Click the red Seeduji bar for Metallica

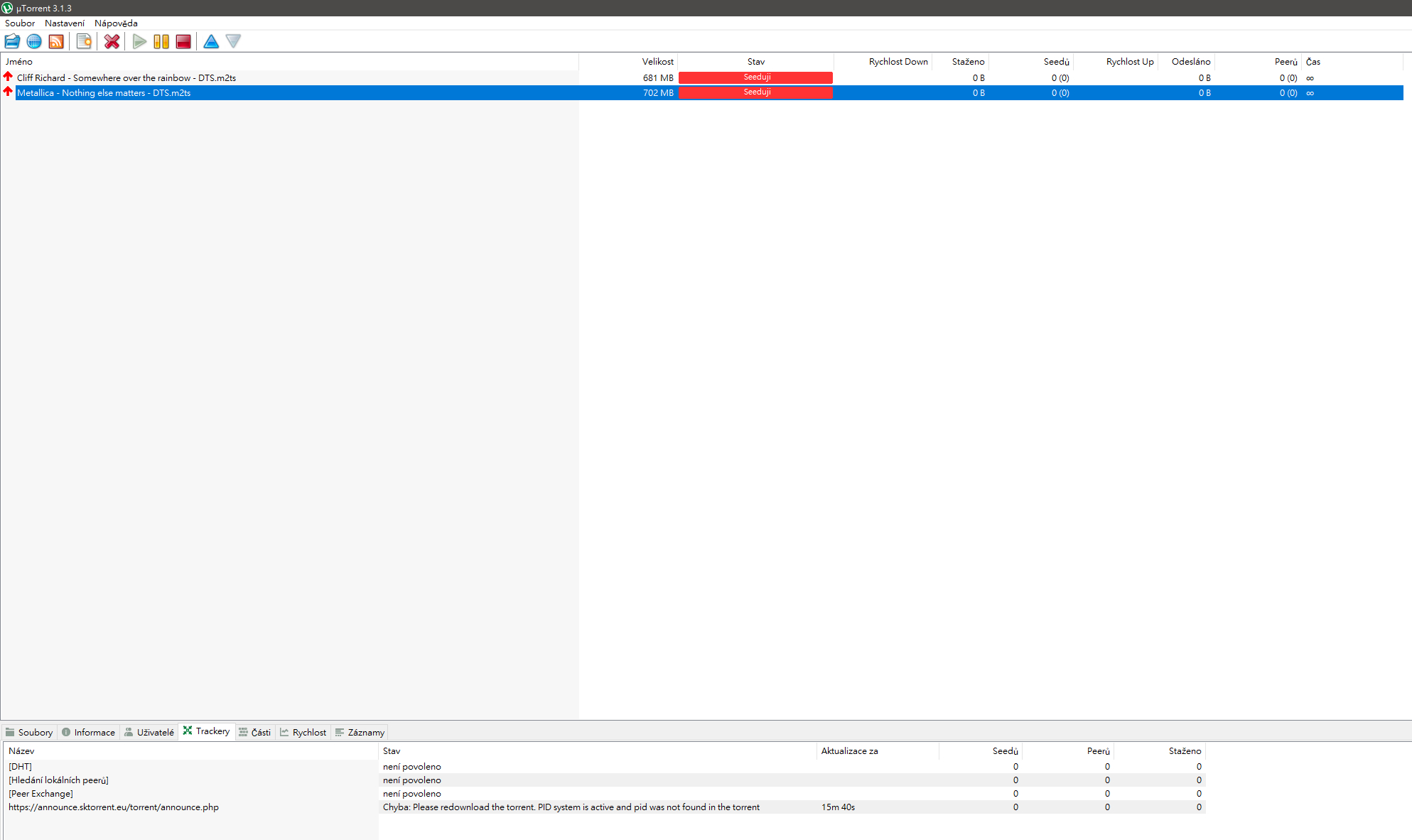tap(755, 92)
